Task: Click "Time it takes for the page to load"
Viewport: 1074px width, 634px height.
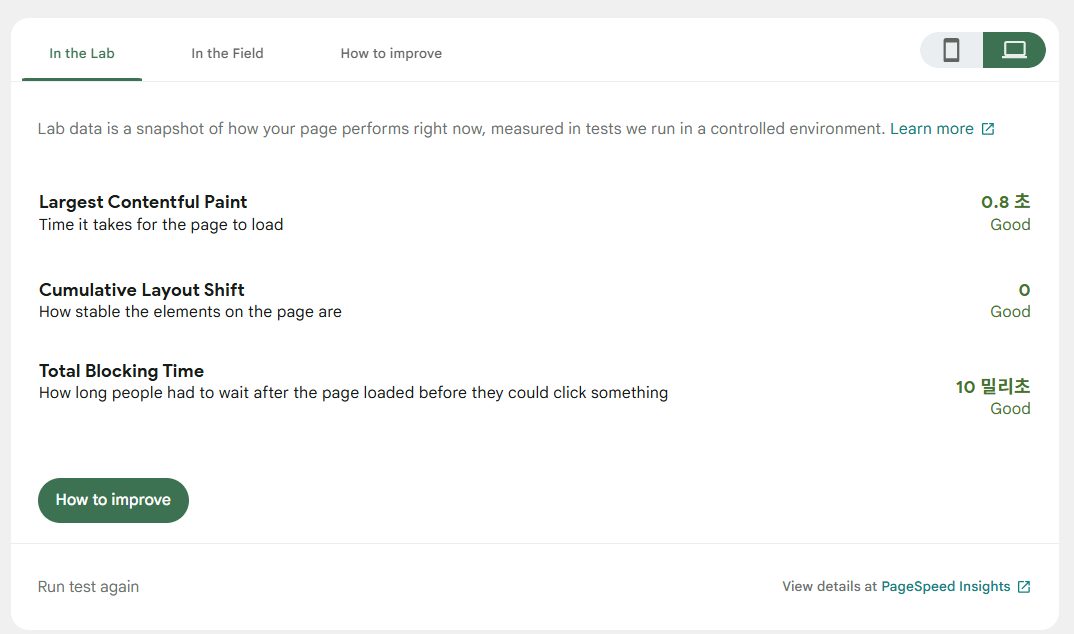Action: 161,225
